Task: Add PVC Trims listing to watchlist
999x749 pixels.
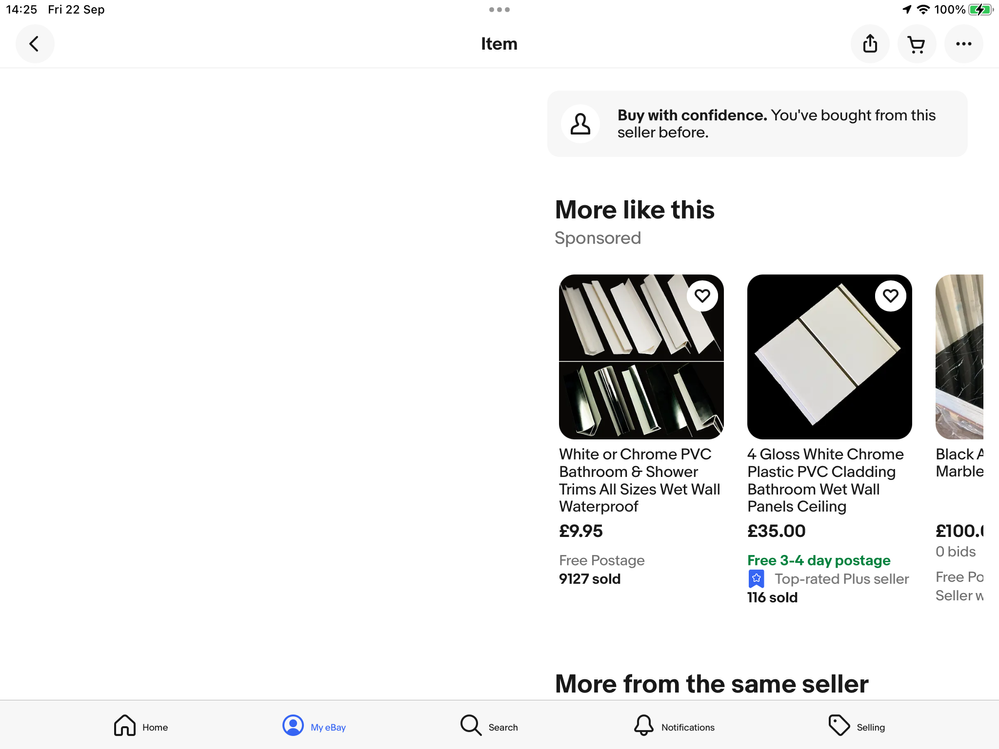Action: click(702, 295)
